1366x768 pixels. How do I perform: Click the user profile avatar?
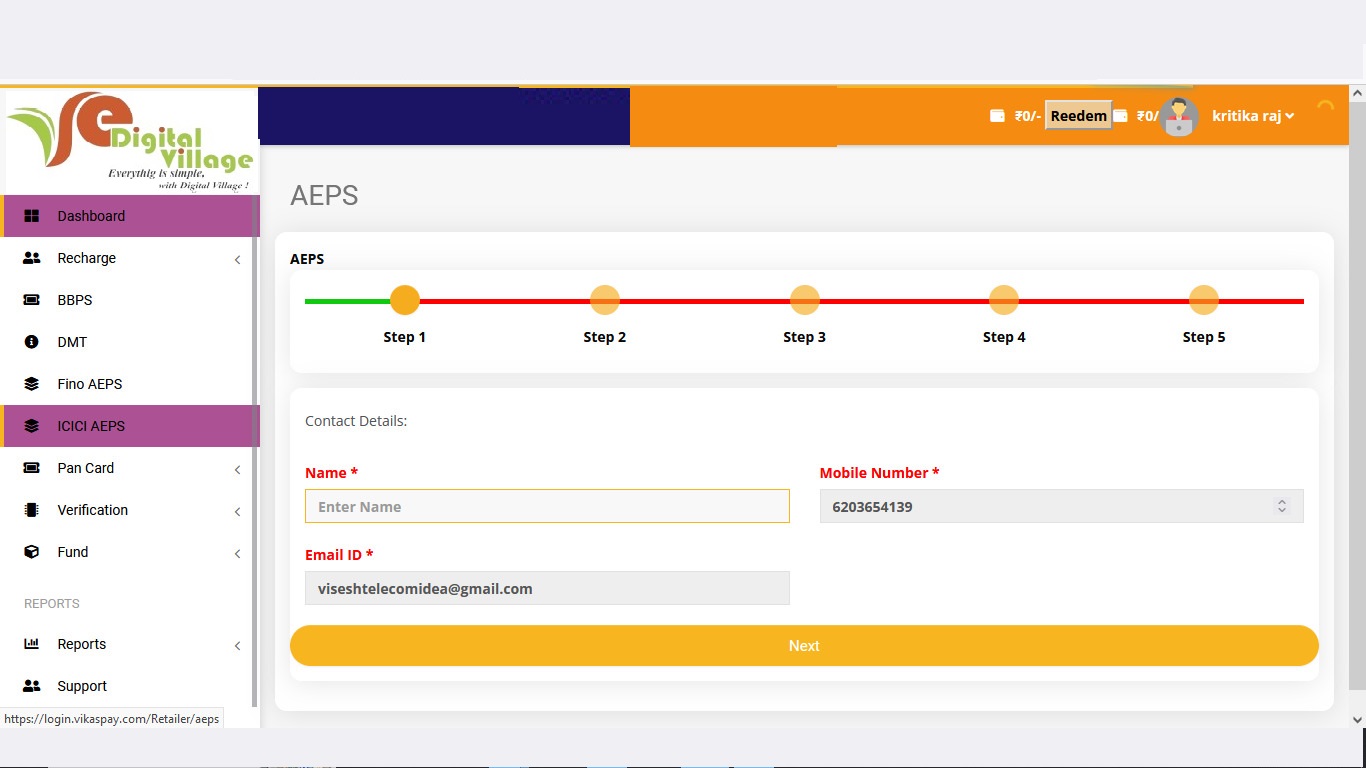click(1179, 116)
